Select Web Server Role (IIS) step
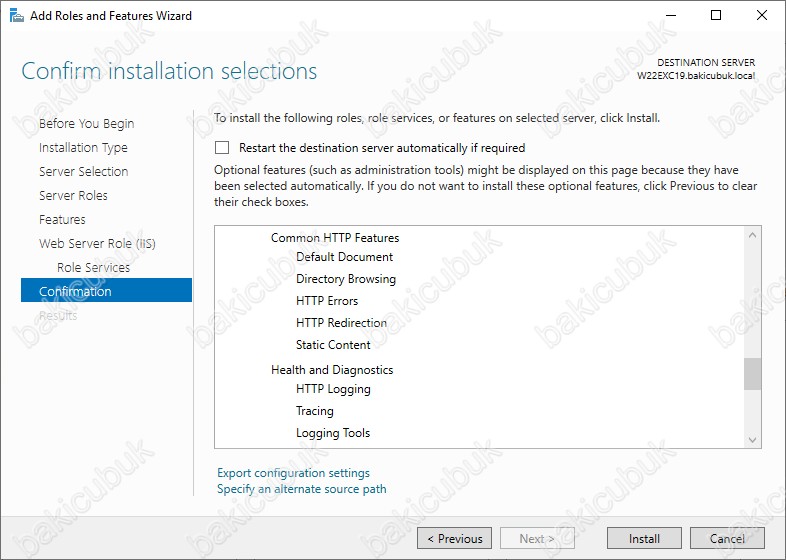 (97, 244)
